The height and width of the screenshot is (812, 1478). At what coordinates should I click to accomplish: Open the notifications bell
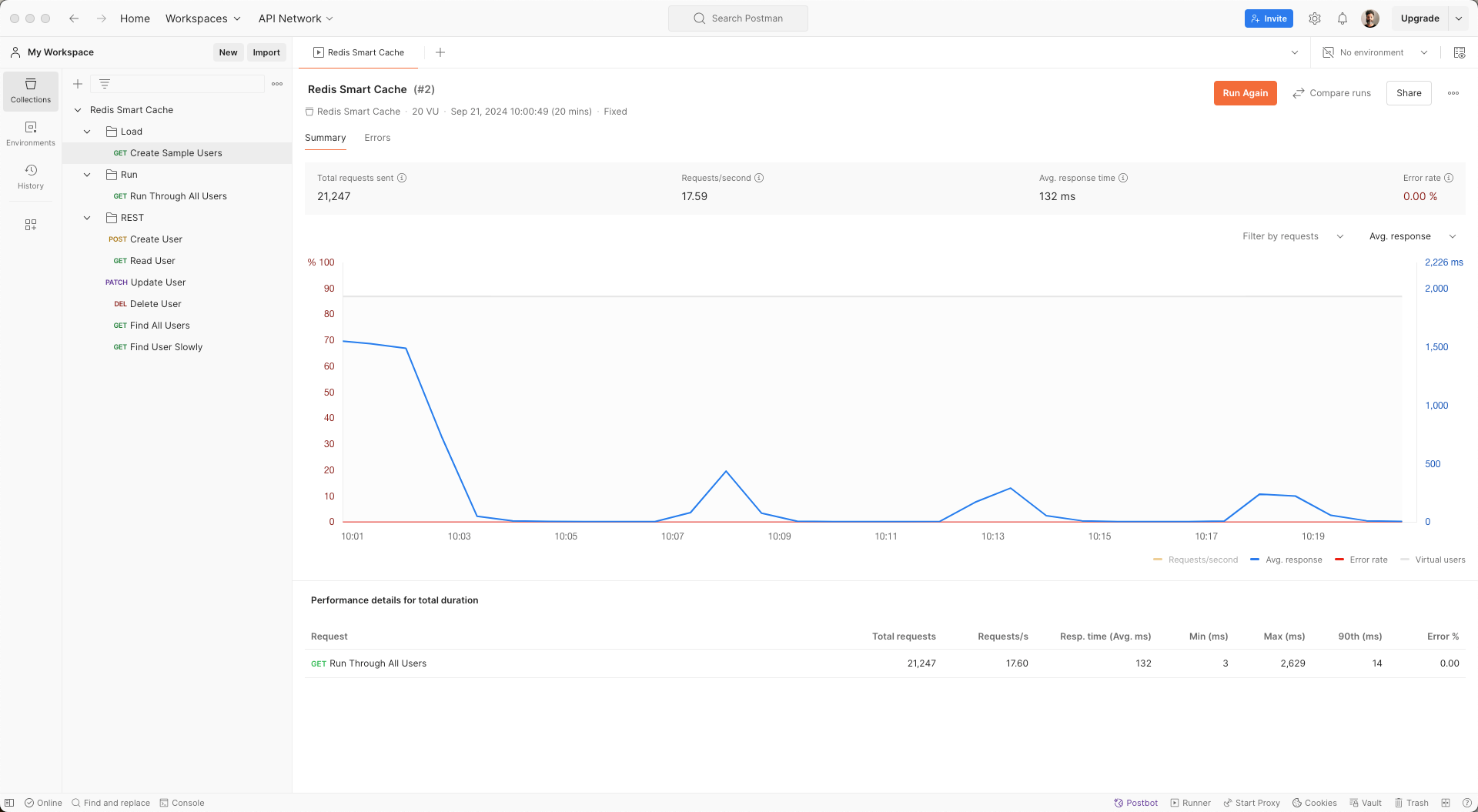tap(1343, 18)
